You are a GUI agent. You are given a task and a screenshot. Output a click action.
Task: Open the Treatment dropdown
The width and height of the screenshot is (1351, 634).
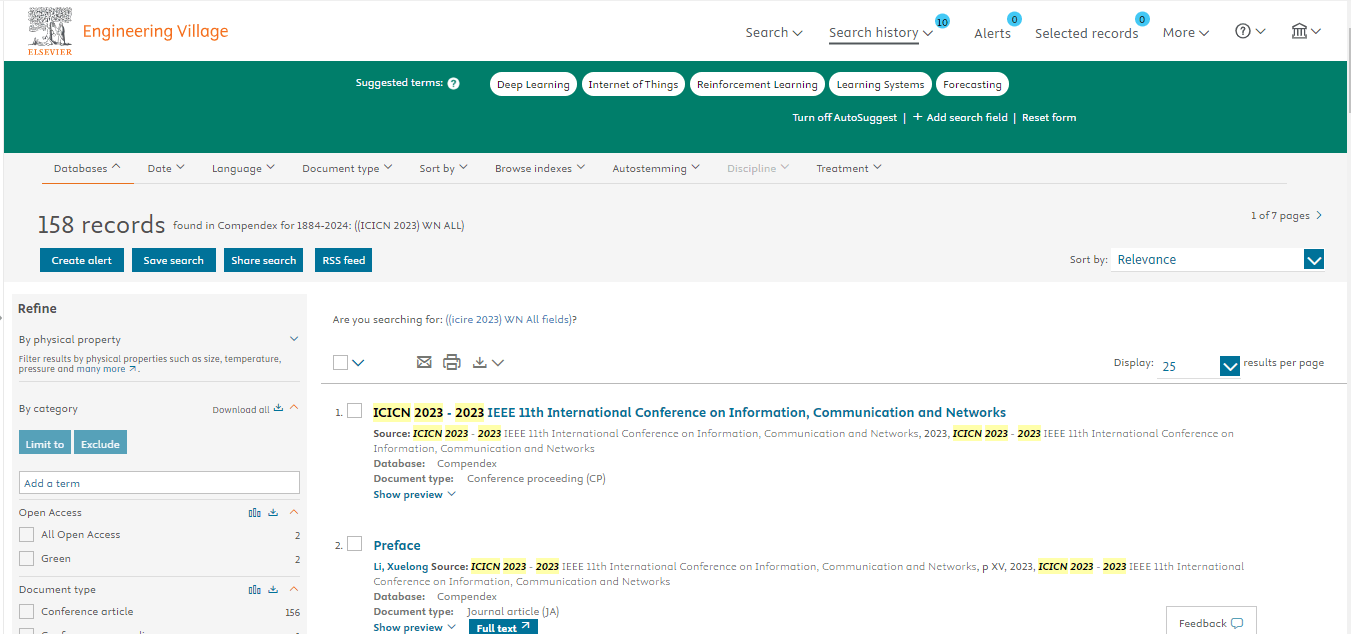coord(849,168)
